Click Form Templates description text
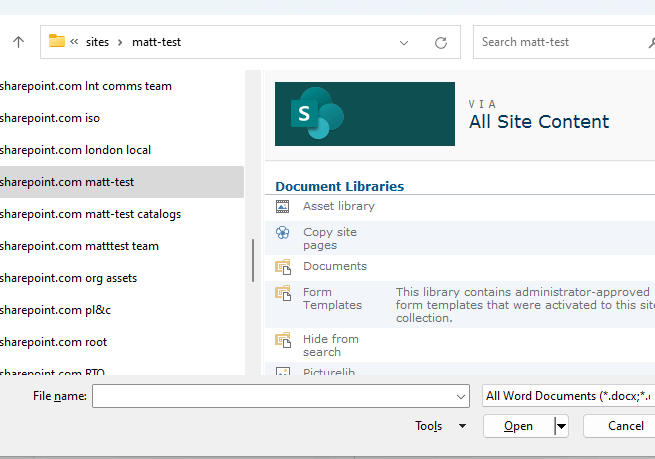The height and width of the screenshot is (459, 655). click(x=525, y=305)
